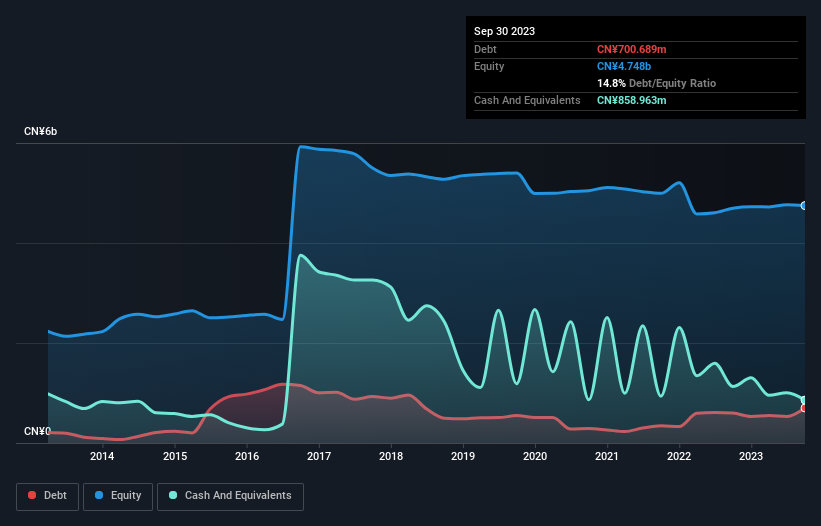This screenshot has height=526, width=821.
Task: Click the 2018 x-axis label
Action: [x=391, y=456]
